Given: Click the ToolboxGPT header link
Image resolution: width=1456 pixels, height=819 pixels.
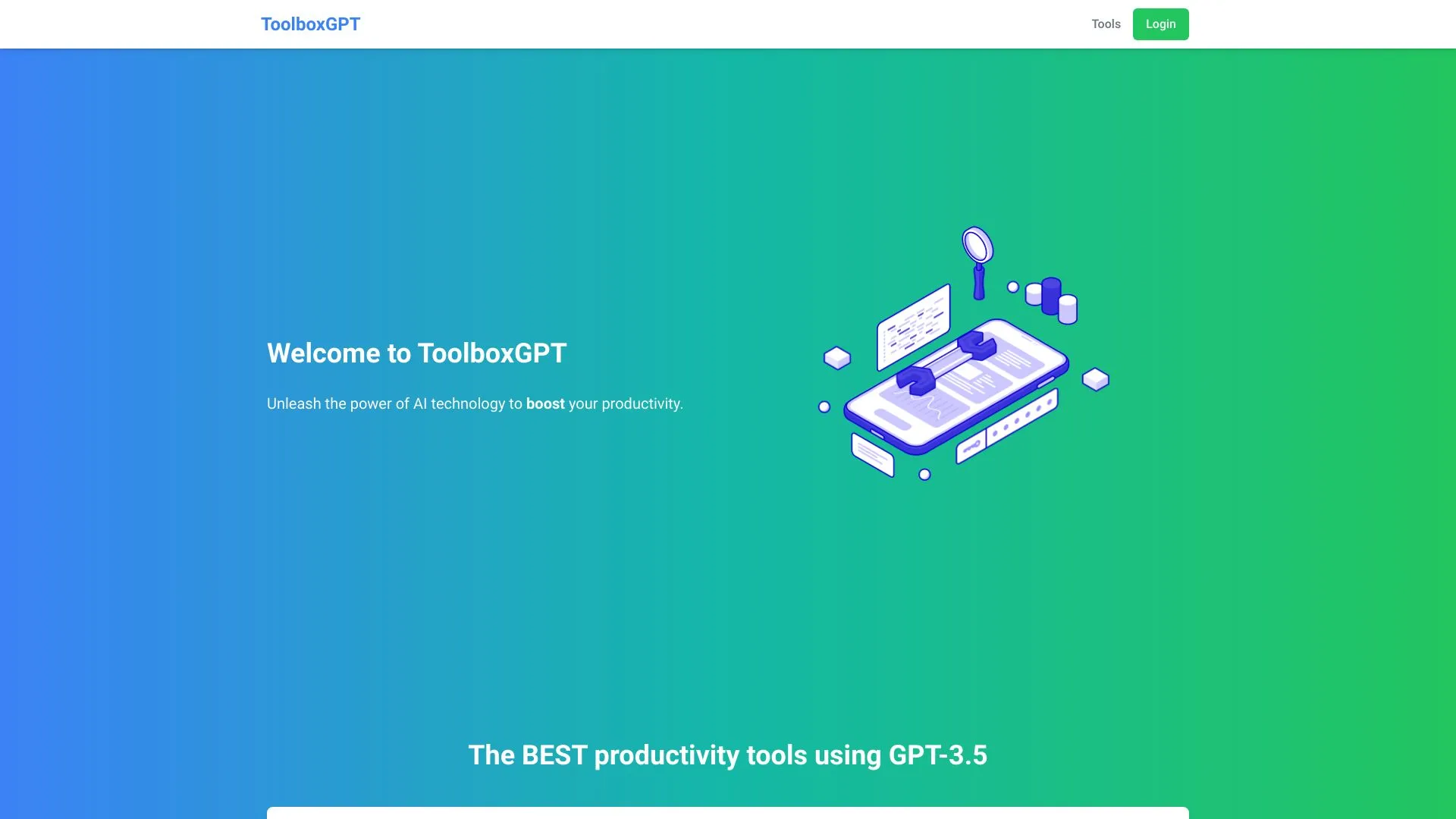Looking at the screenshot, I should pos(310,24).
